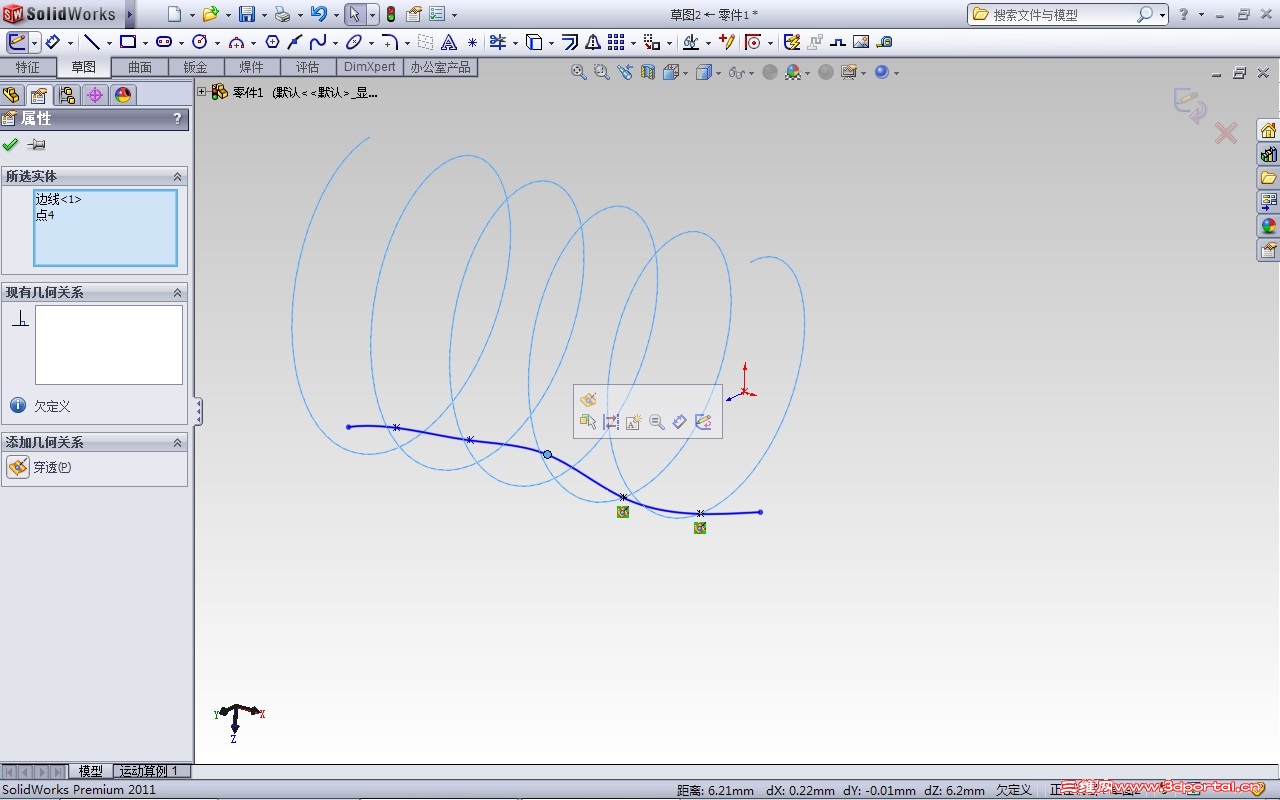The image size is (1280, 800).
Task: Switch to the 钣金 tab
Action: coord(196,67)
